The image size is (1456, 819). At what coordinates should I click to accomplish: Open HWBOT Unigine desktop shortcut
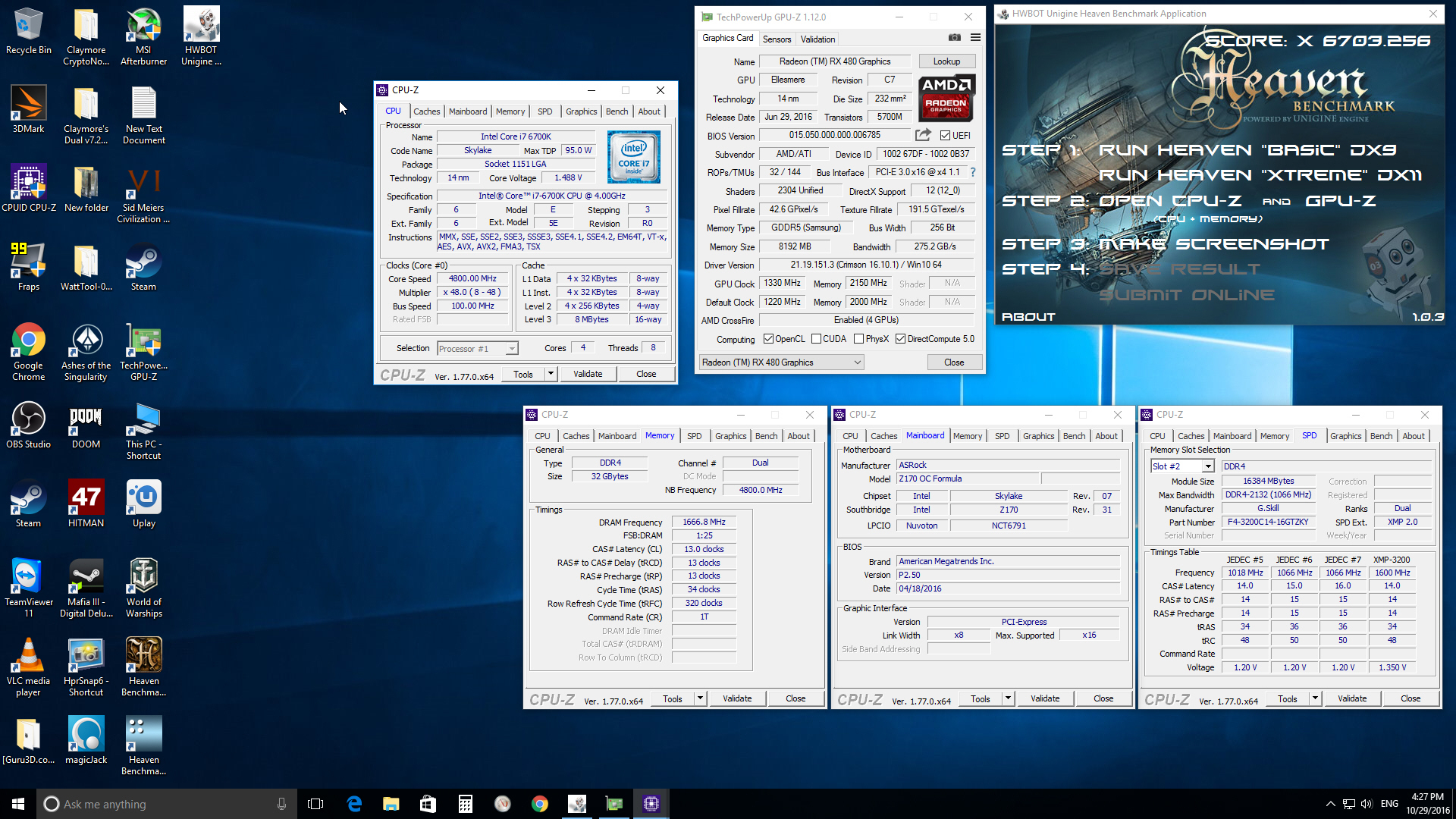(x=201, y=36)
